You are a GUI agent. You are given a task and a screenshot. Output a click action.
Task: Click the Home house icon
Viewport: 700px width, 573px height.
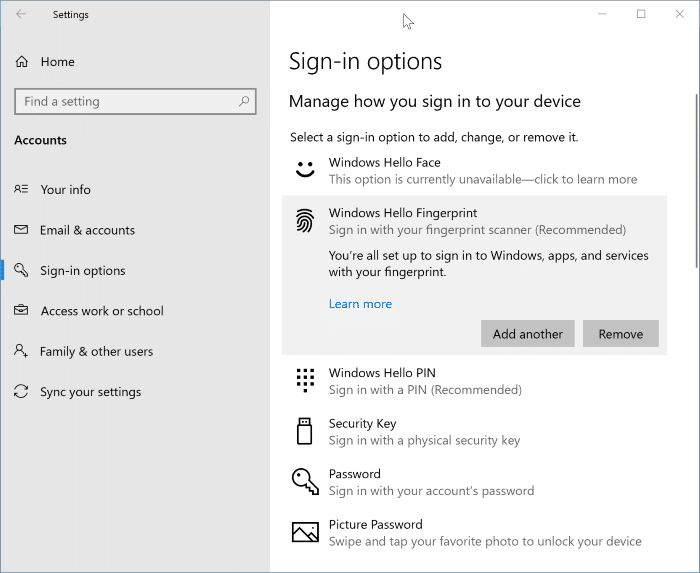coord(21,62)
